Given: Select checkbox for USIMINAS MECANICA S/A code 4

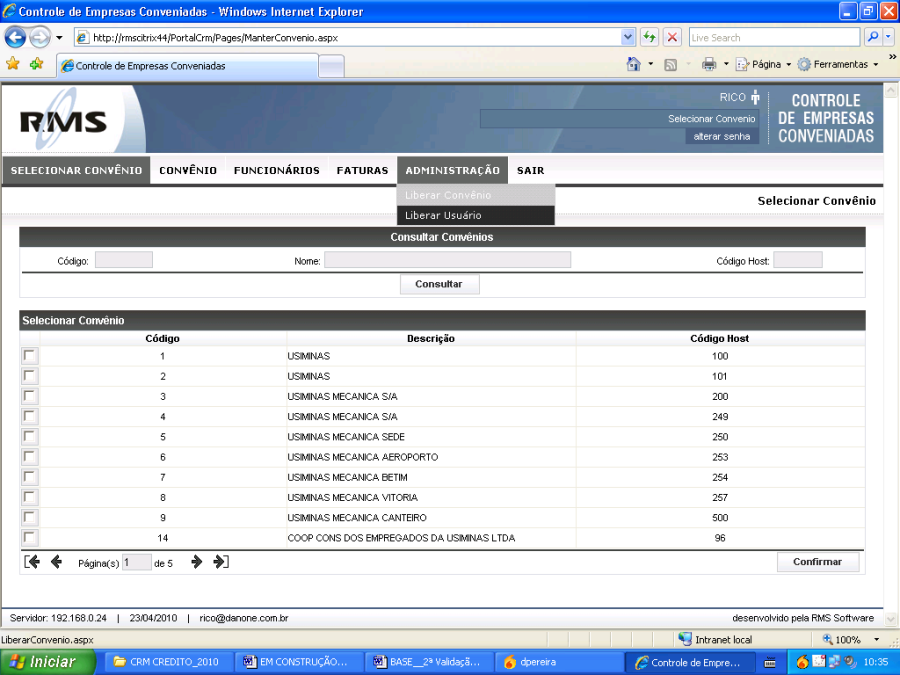Looking at the screenshot, I should click(29, 416).
